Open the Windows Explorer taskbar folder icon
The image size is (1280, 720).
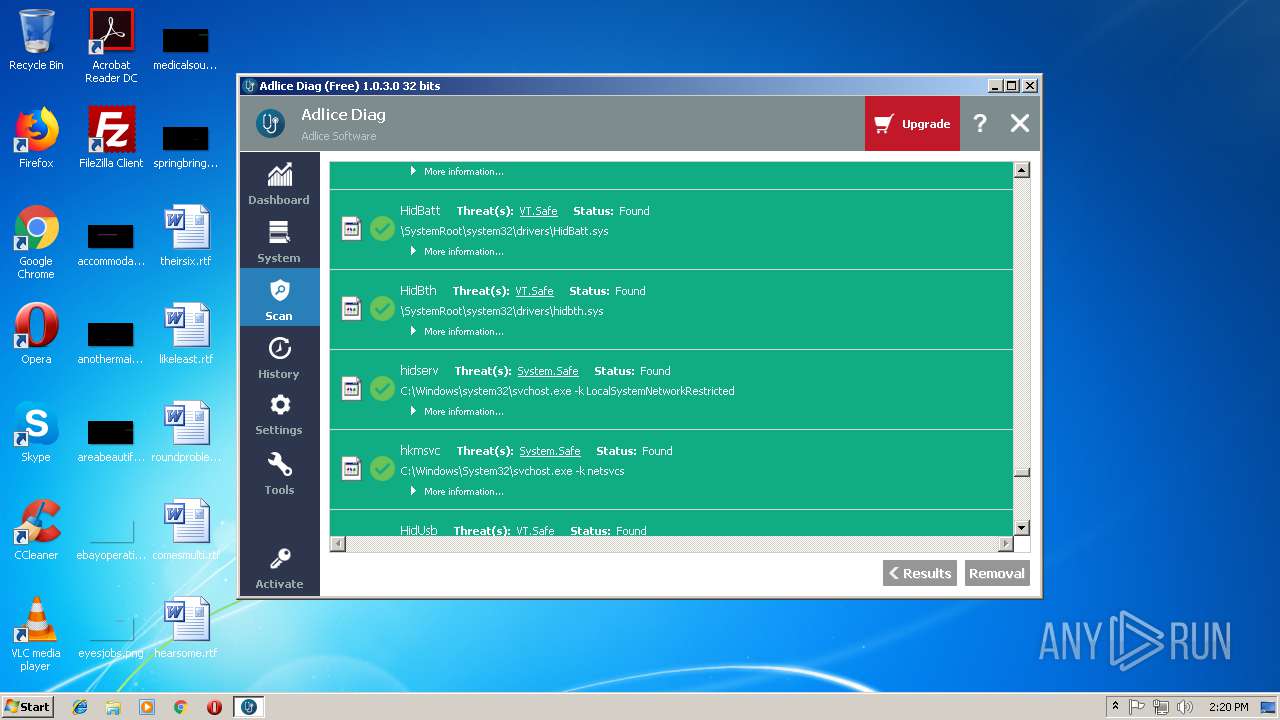click(113, 707)
